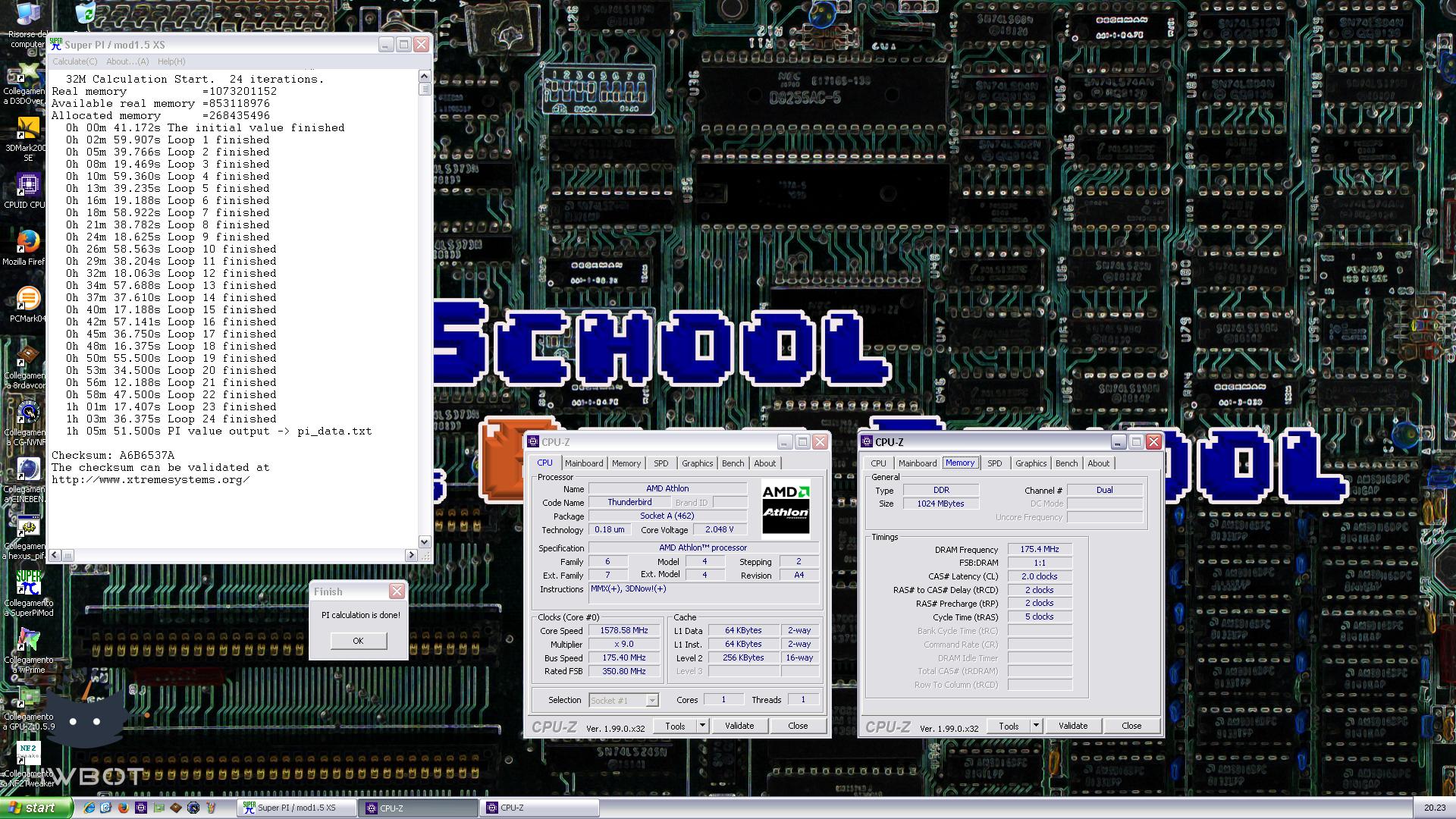Click the AMD Athlon logo in CPU-Z
This screenshot has width=1456, height=819.
coord(786,507)
